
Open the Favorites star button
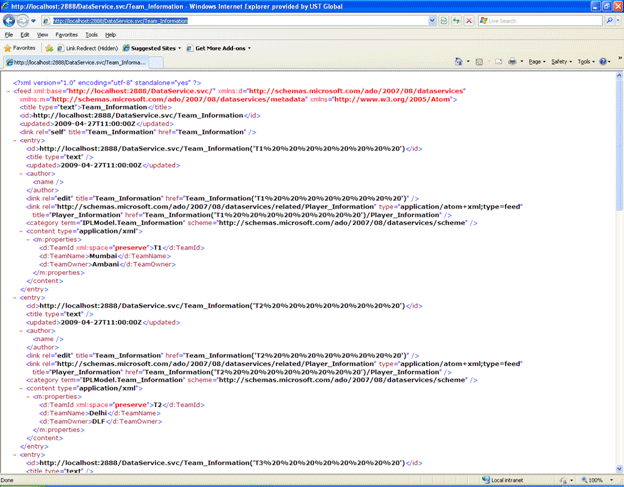coord(20,48)
